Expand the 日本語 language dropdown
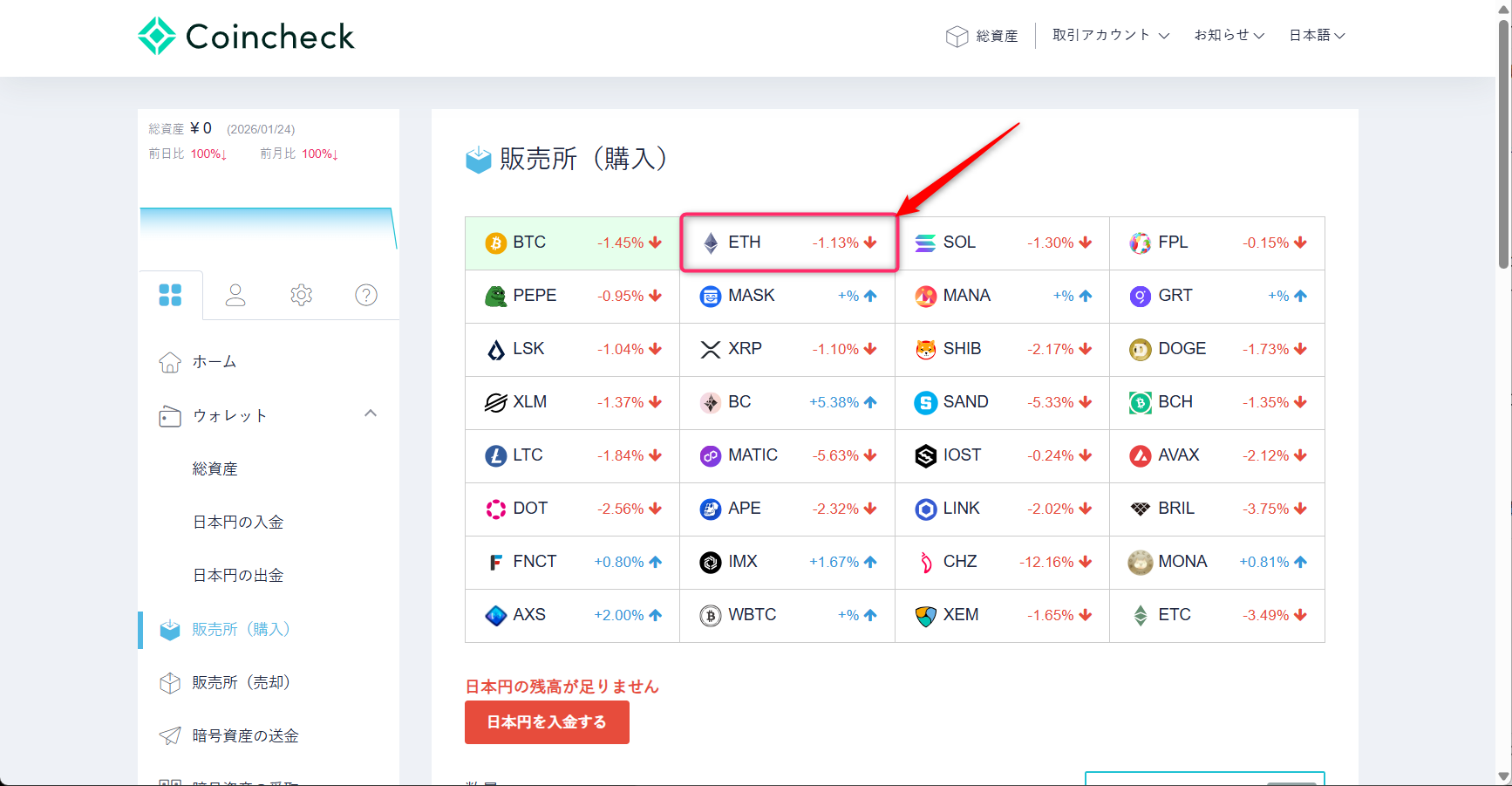Image resolution: width=1512 pixels, height=786 pixels. (1317, 35)
